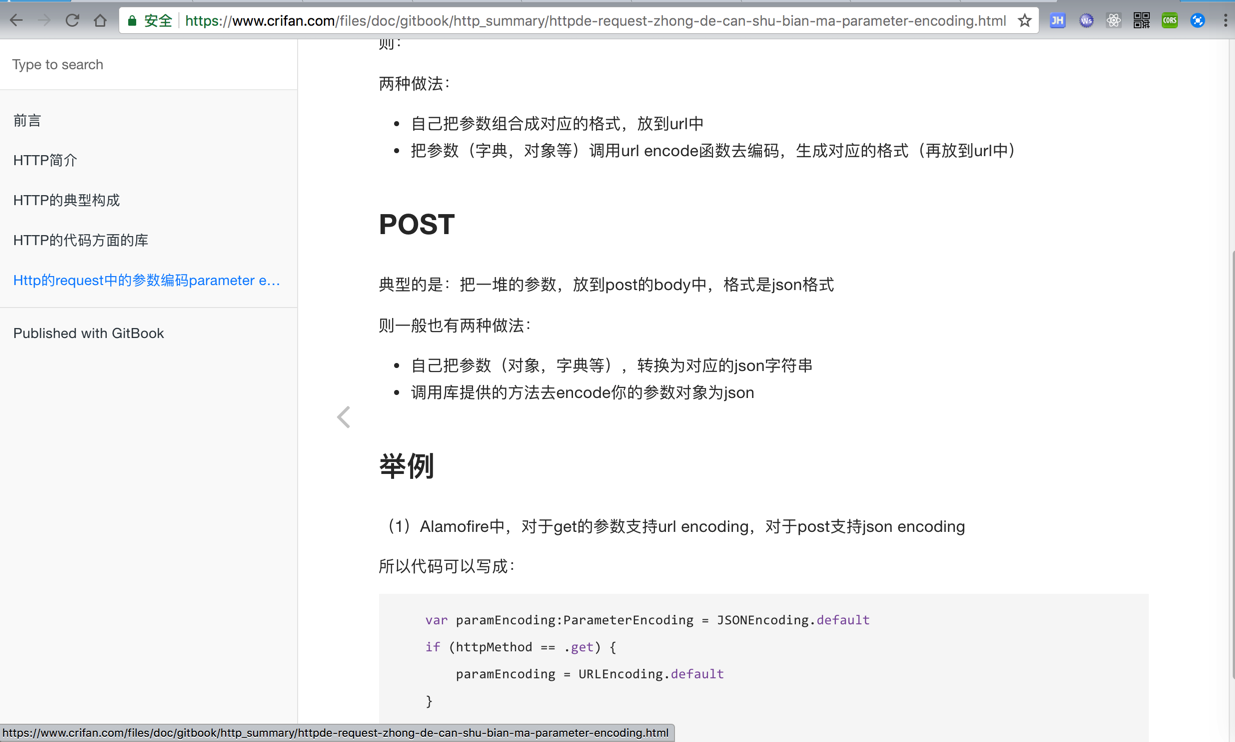The height and width of the screenshot is (742, 1235).
Task: Click the 所以代码可以写成 line
Action: point(448,566)
